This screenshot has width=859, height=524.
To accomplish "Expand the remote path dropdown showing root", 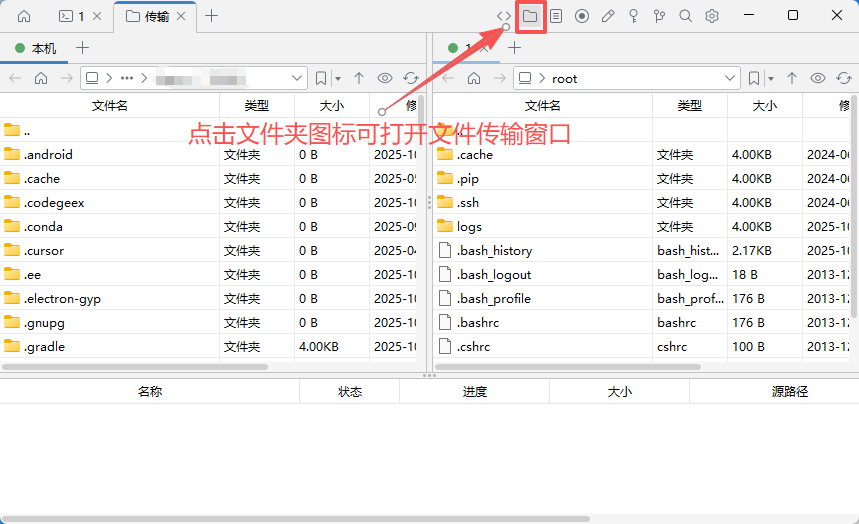I will click(x=730, y=78).
